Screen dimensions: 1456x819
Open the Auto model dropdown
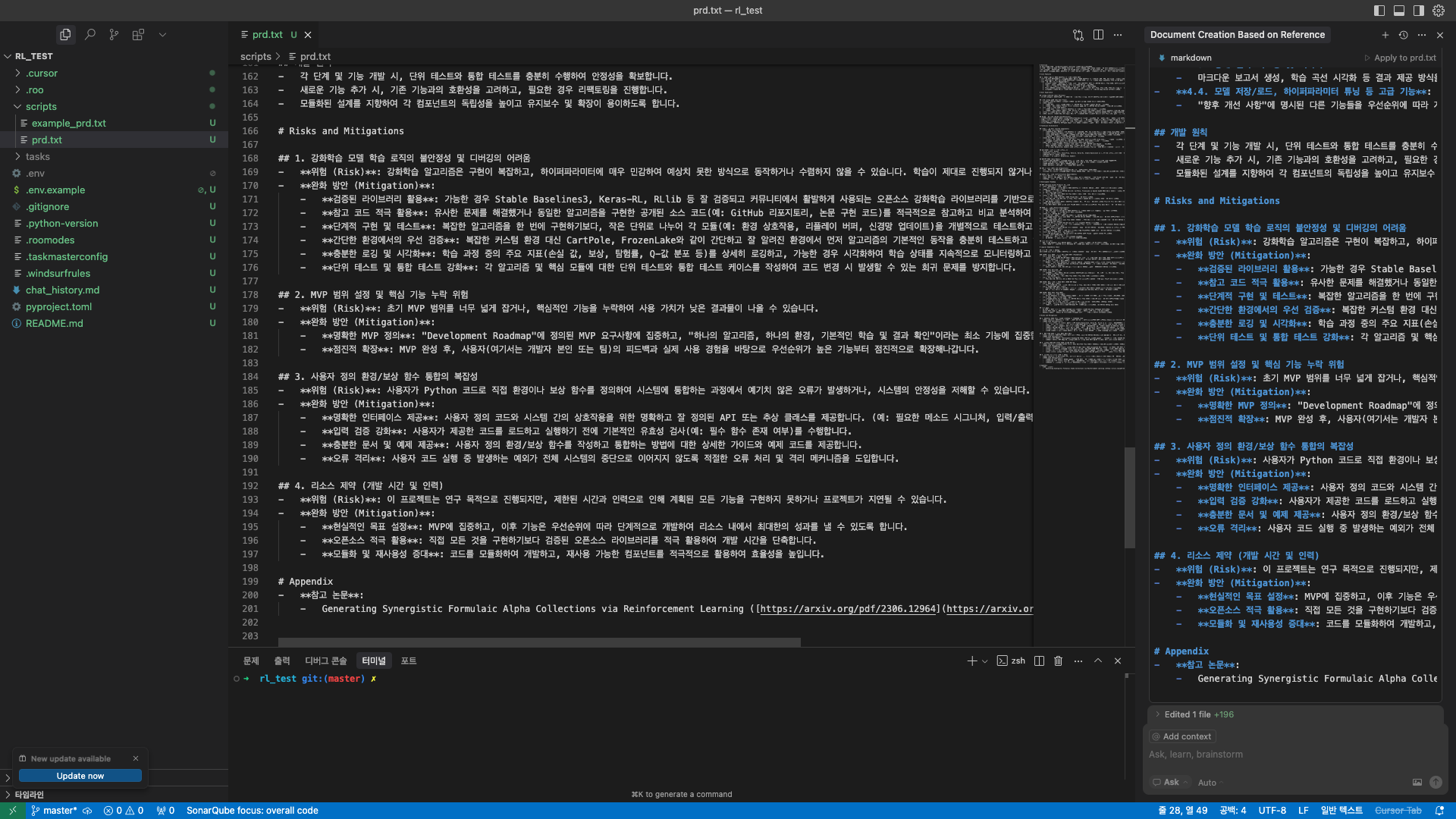[x=1210, y=783]
